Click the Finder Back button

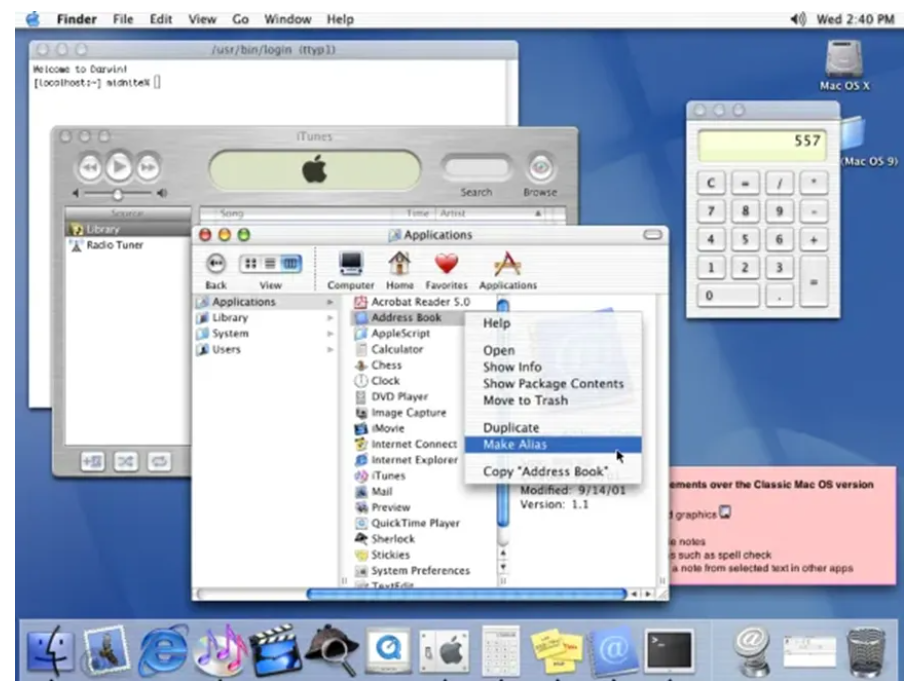[x=216, y=264]
